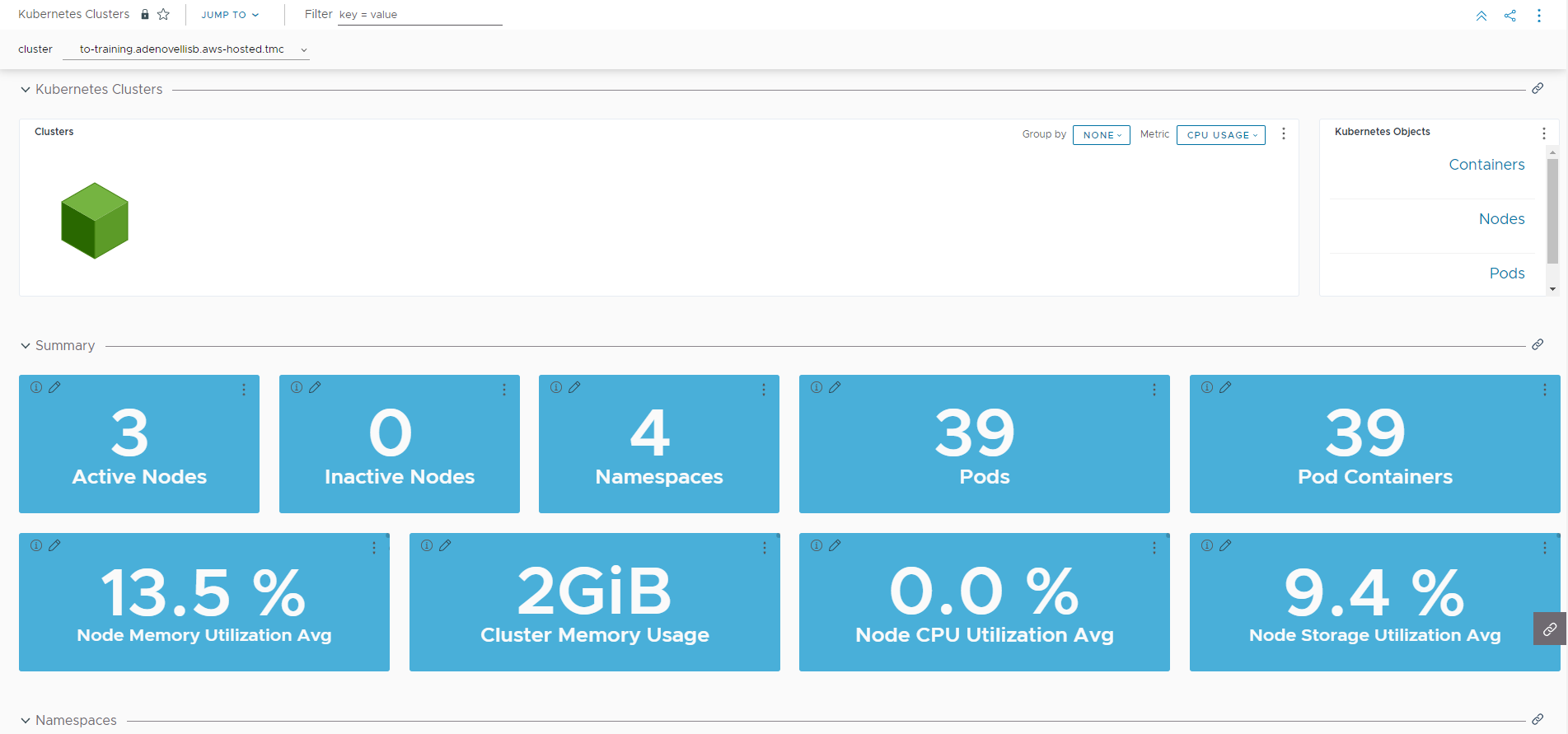Viewport: 1568px width, 734px height.
Task: Open the JUMP TO menu
Action: point(229,15)
